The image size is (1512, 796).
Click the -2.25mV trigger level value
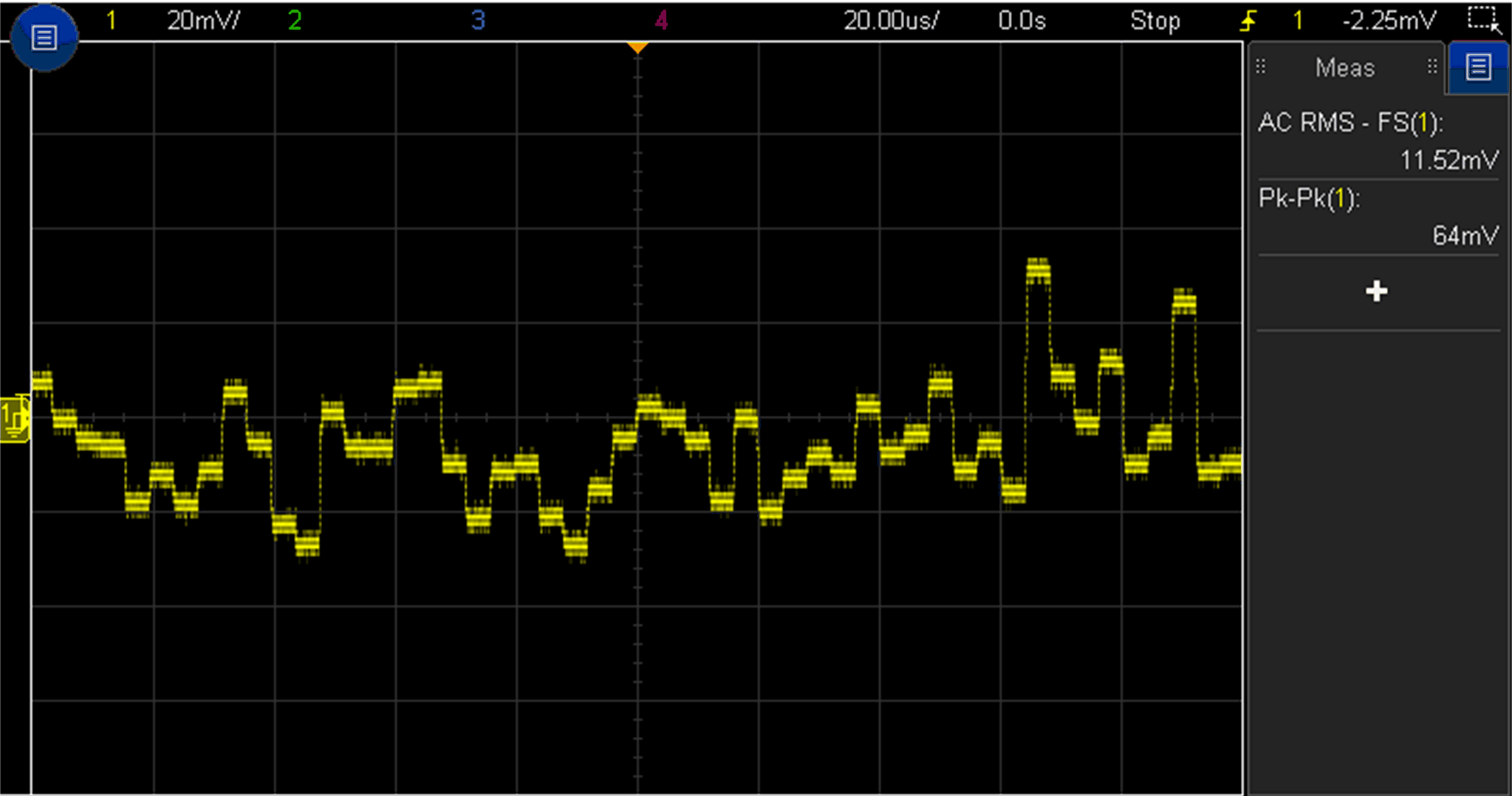click(x=1389, y=21)
